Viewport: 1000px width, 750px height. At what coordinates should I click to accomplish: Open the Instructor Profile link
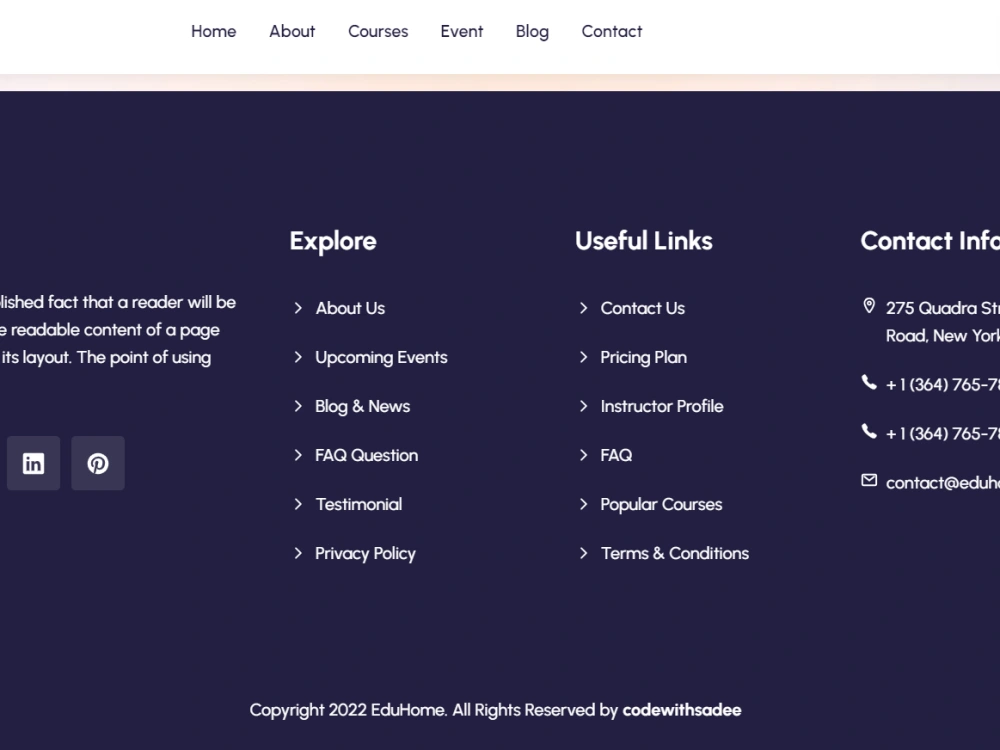click(662, 406)
